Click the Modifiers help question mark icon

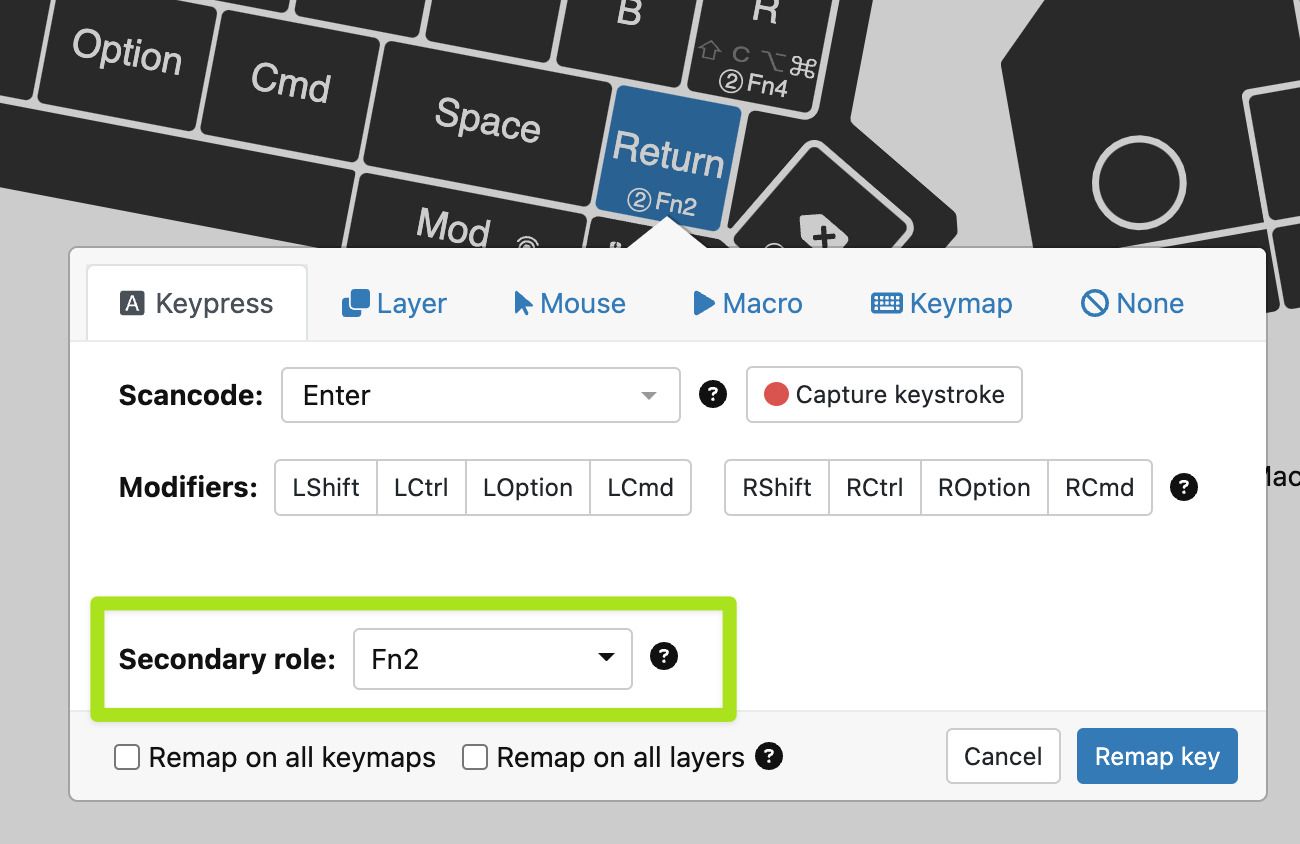coord(1184,487)
